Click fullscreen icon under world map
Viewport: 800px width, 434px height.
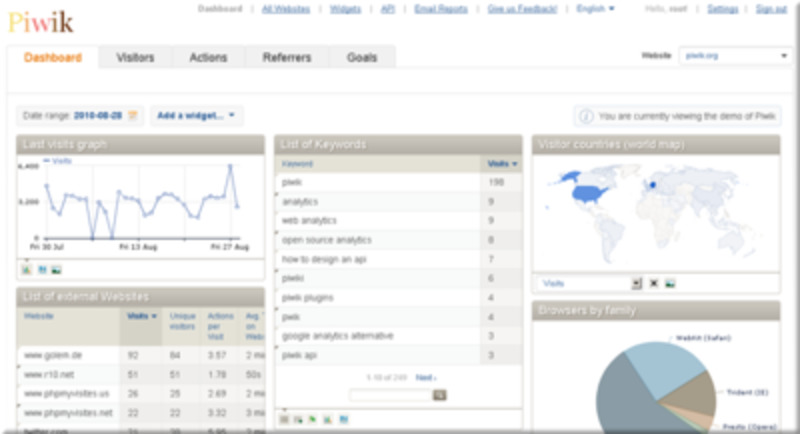click(654, 283)
